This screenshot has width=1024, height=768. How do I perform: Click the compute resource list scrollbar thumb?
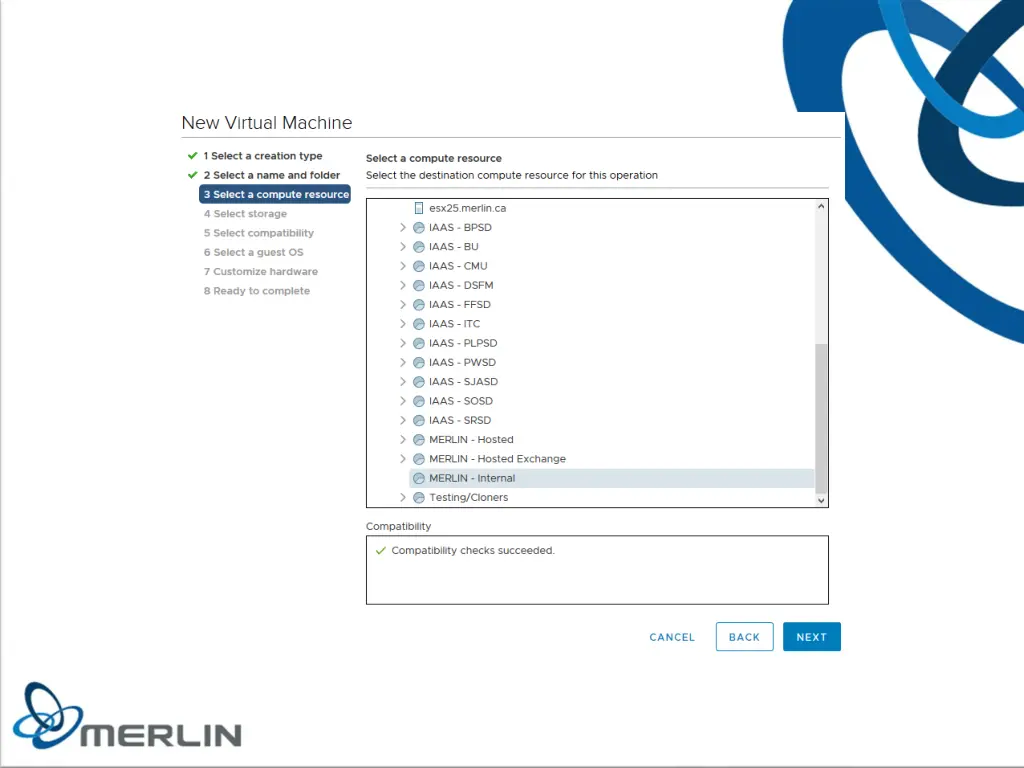[822, 418]
